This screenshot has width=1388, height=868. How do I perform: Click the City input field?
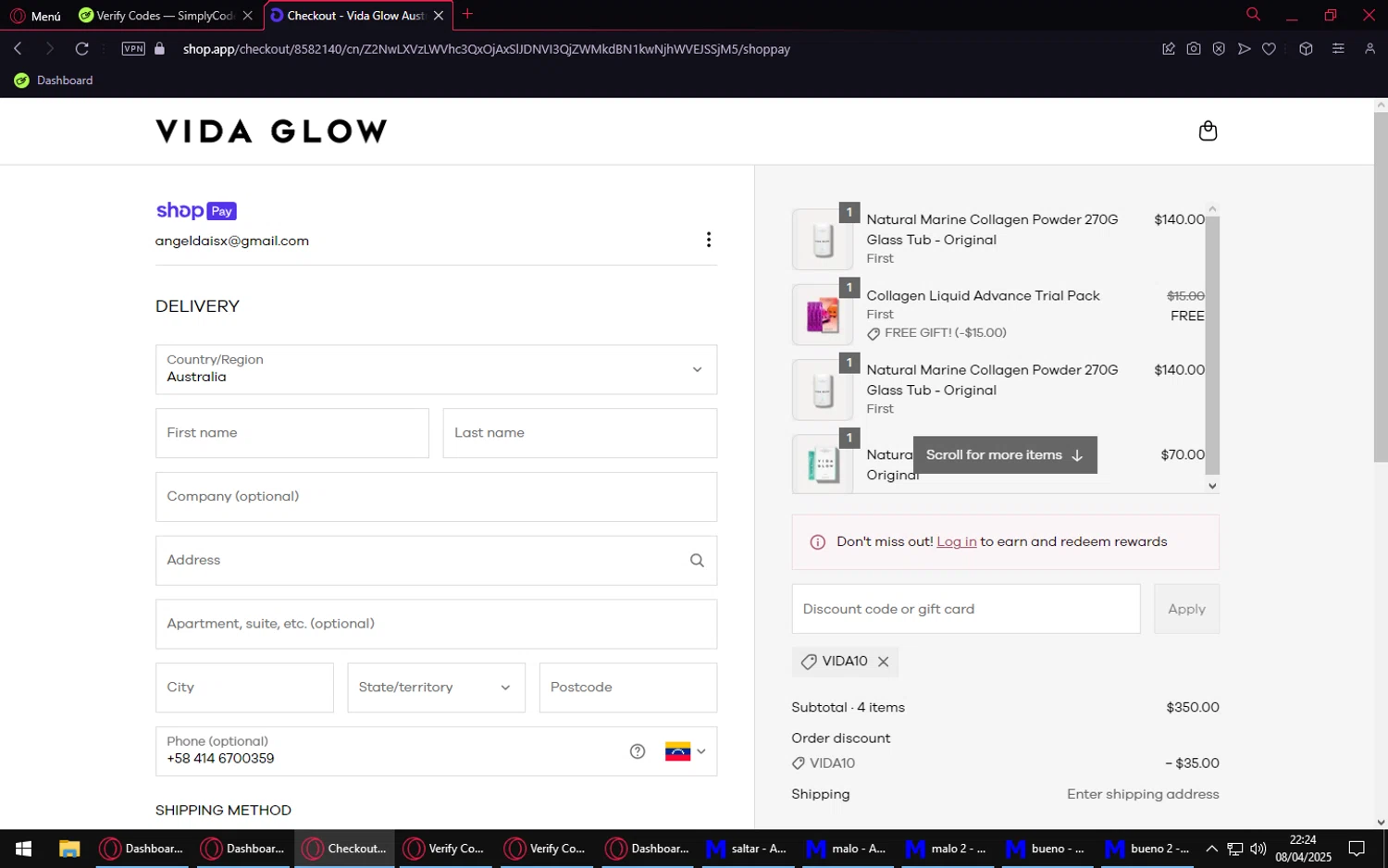tap(244, 688)
